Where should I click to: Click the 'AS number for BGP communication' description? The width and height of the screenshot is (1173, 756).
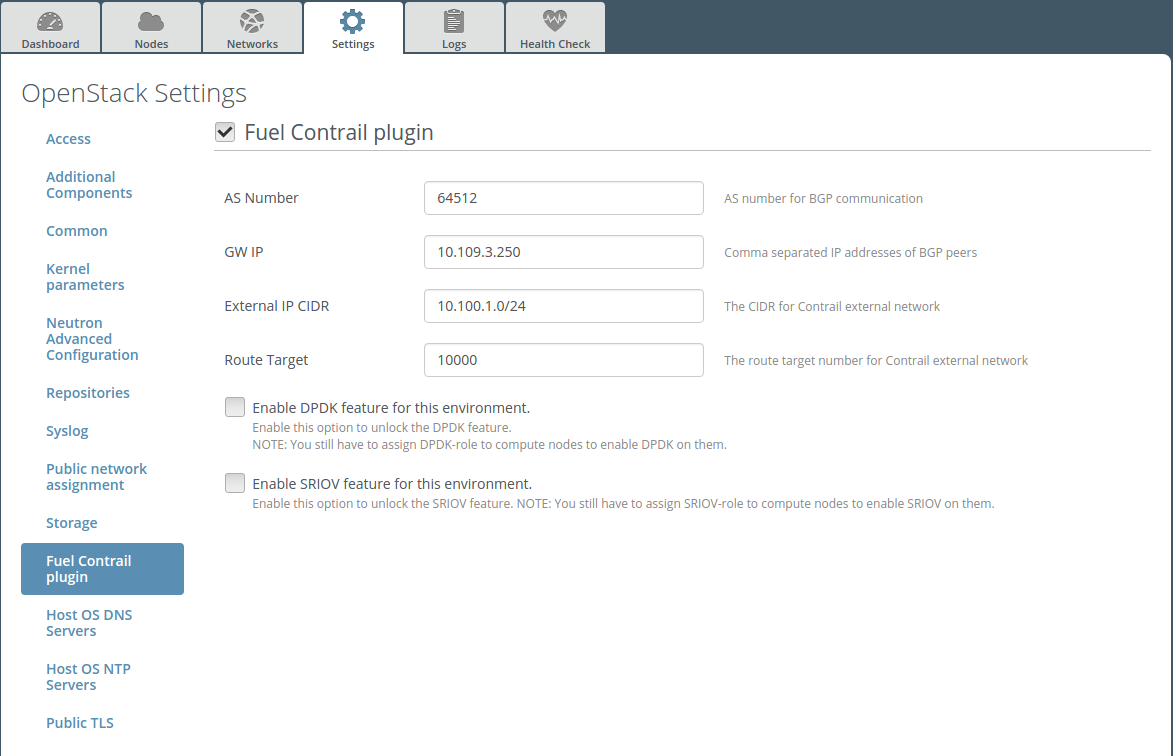pos(823,199)
